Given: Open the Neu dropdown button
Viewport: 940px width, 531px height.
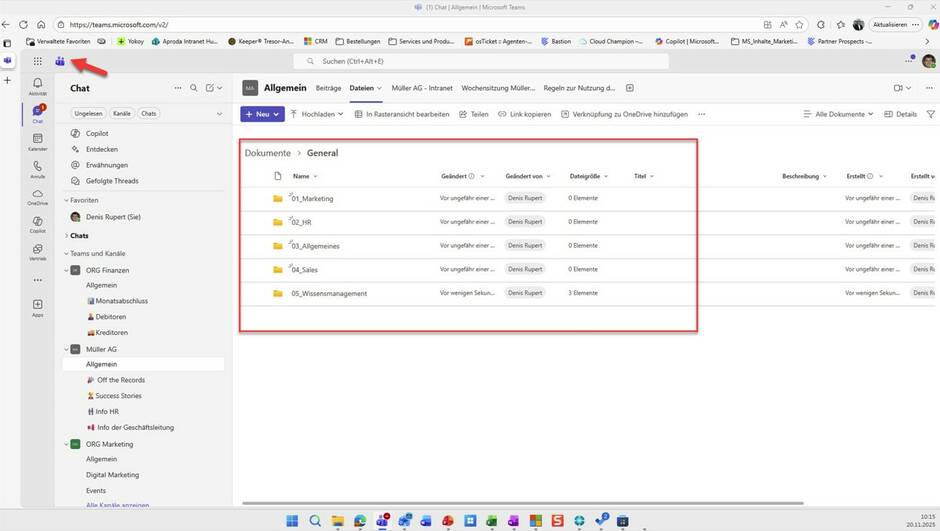Looking at the screenshot, I should (262, 114).
